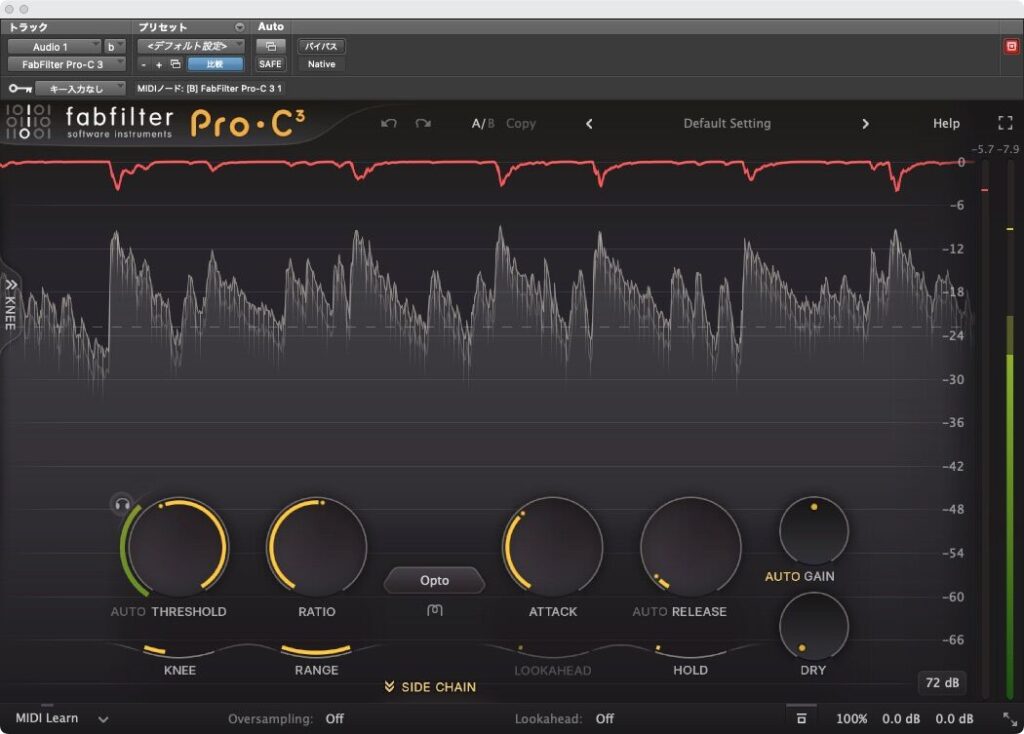
Task: Open the Help menu
Action: [946, 123]
